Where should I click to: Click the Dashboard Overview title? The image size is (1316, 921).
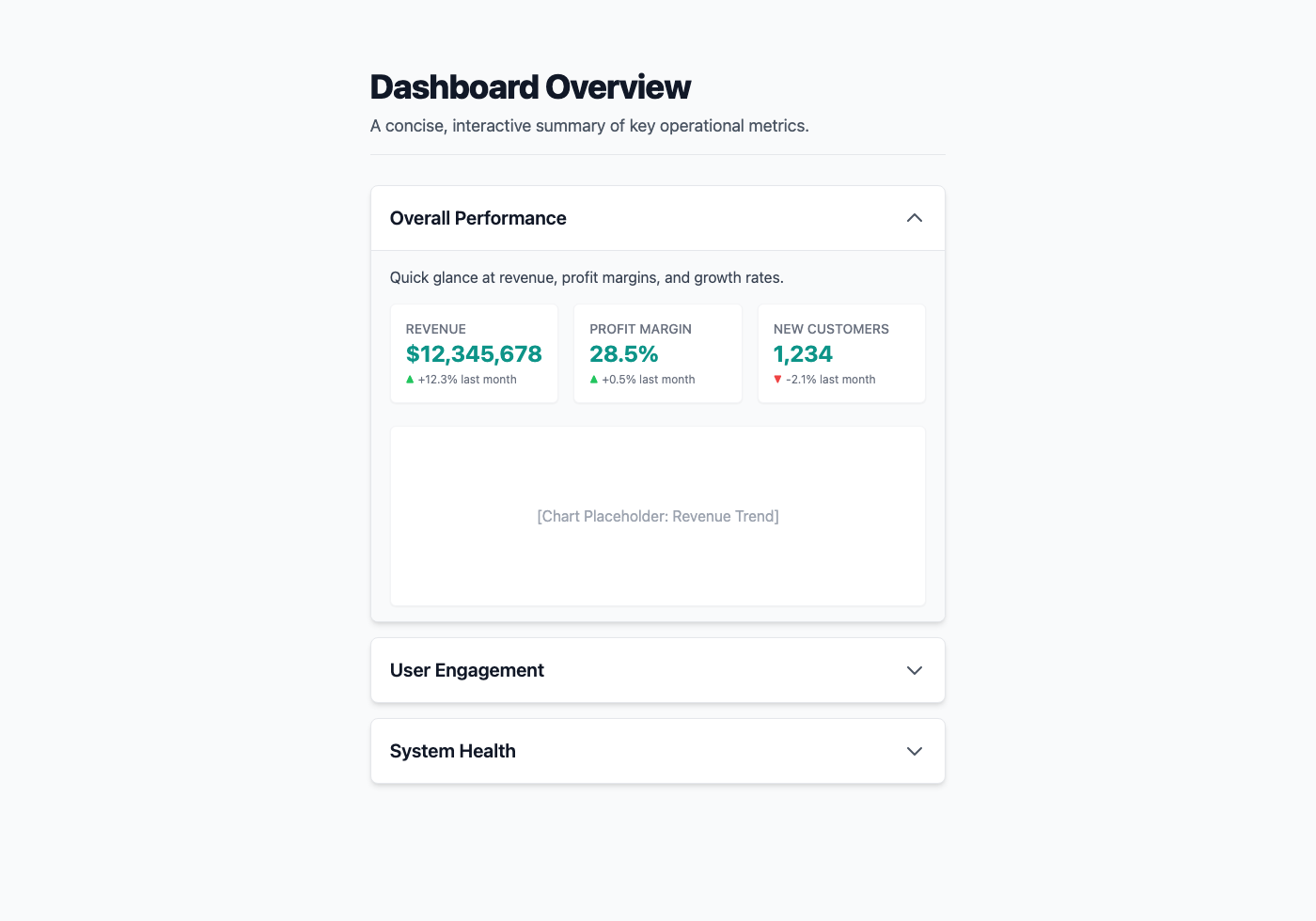[530, 86]
